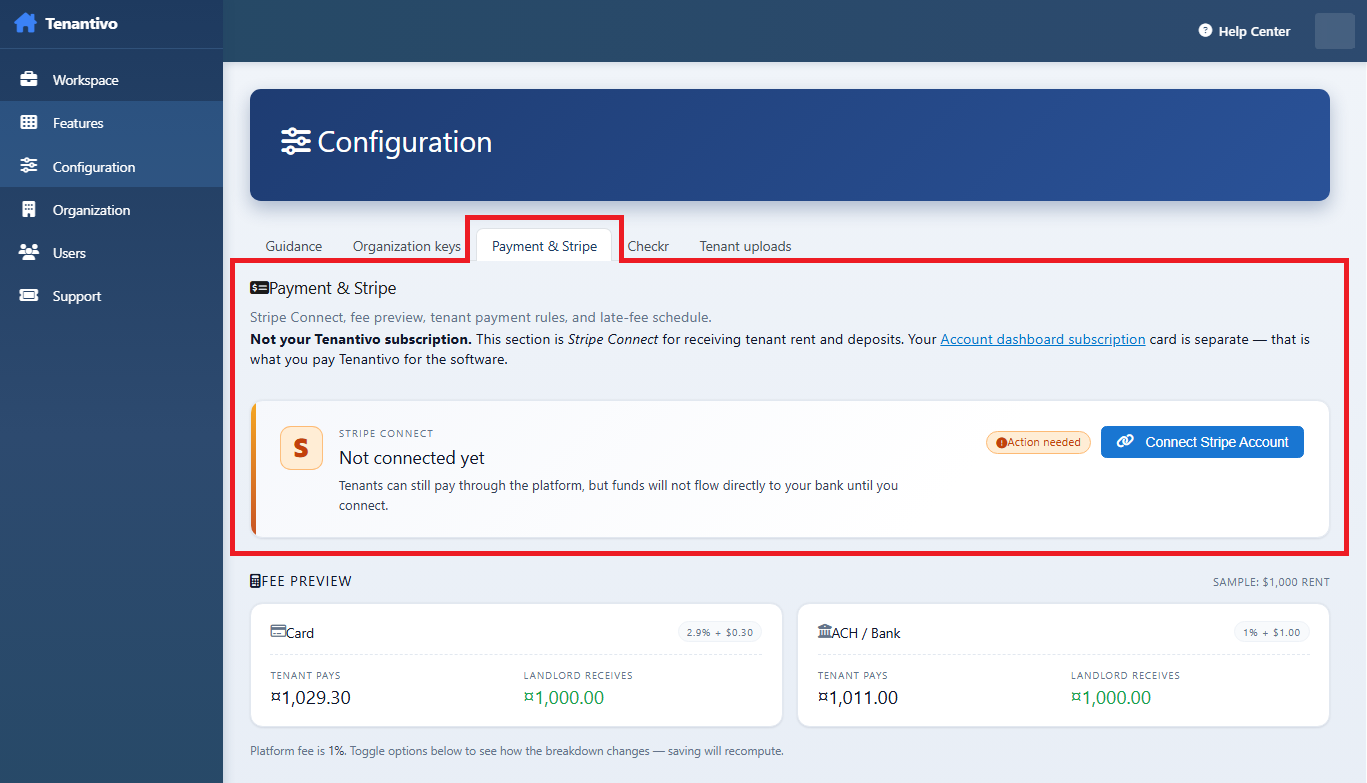
Task: Click the Card tenant pays ¤1,029.30 value
Action: pos(310,698)
